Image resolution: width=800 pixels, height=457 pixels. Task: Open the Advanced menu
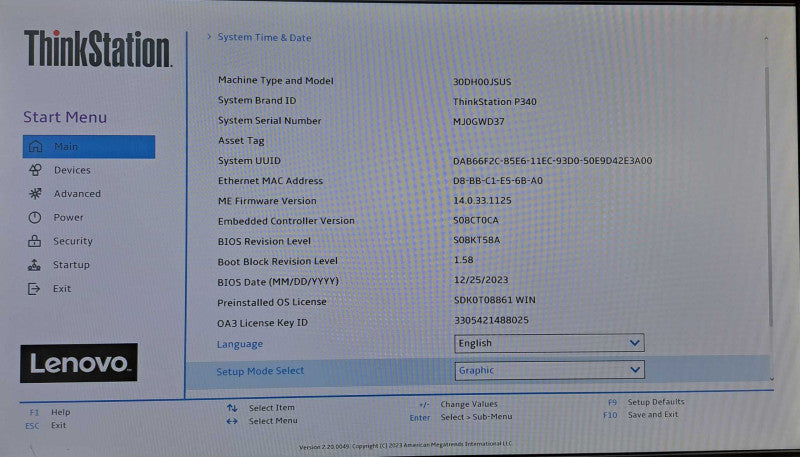pos(78,194)
